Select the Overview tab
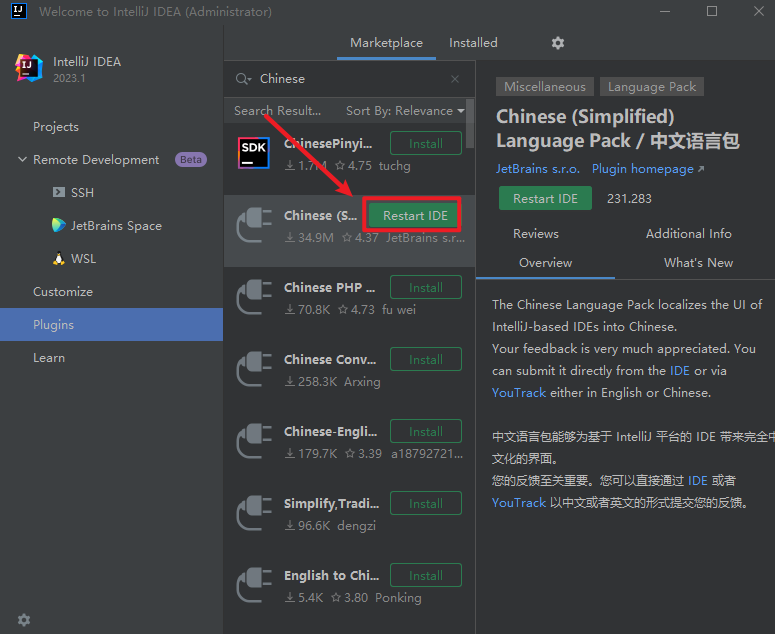Viewport: 775px width, 634px height. click(545, 263)
